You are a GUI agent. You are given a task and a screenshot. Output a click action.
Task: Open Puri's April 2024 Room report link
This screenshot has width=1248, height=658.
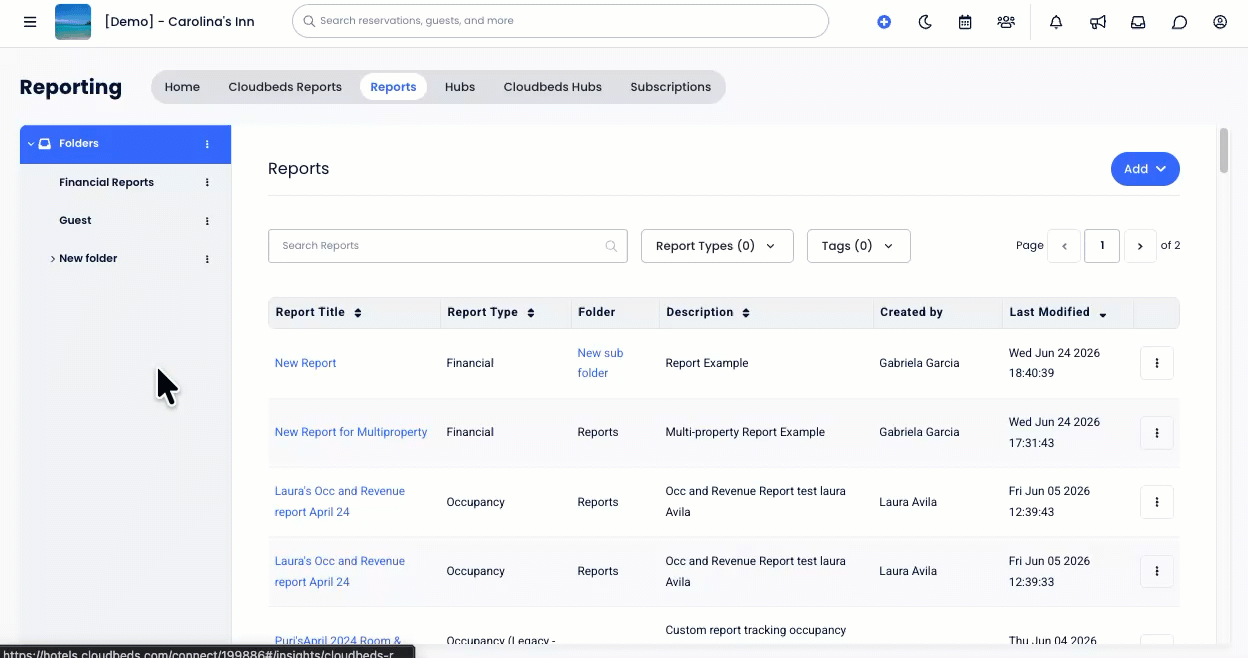(x=338, y=641)
